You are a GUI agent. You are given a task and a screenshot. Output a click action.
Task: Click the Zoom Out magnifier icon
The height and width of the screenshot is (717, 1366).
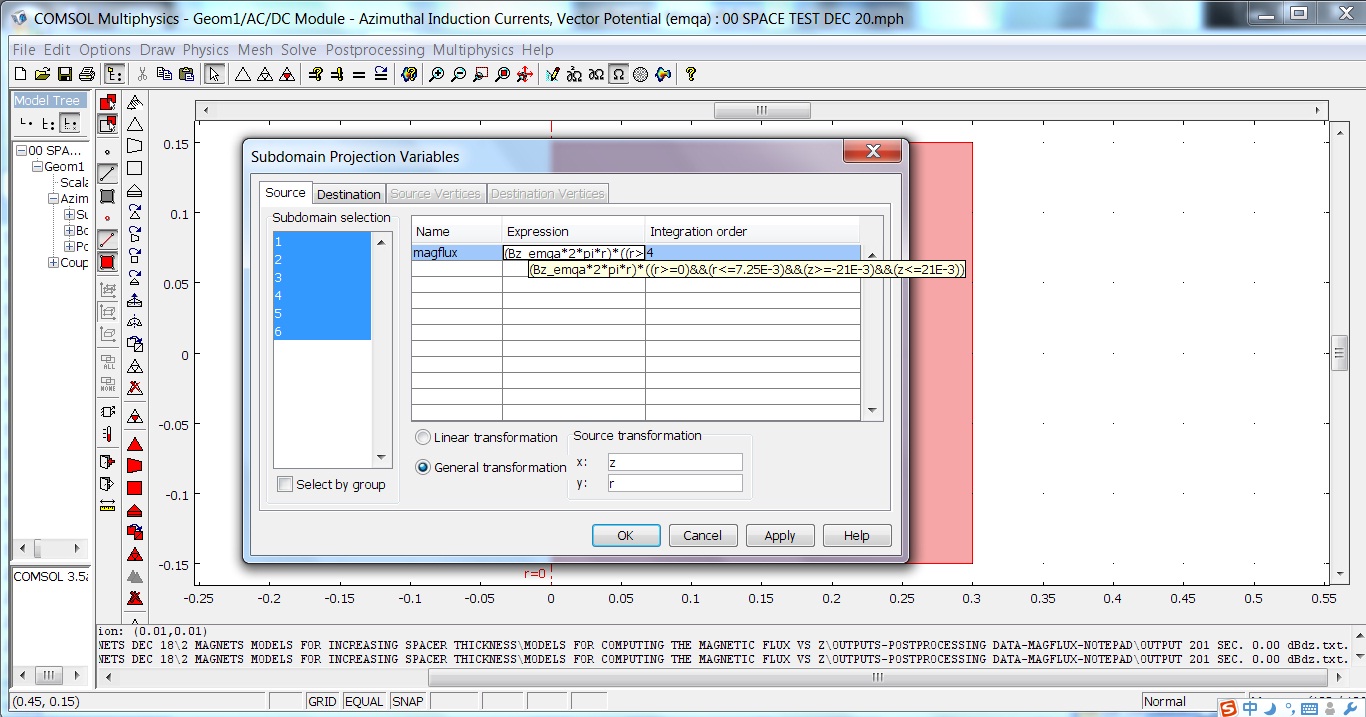pos(459,74)
